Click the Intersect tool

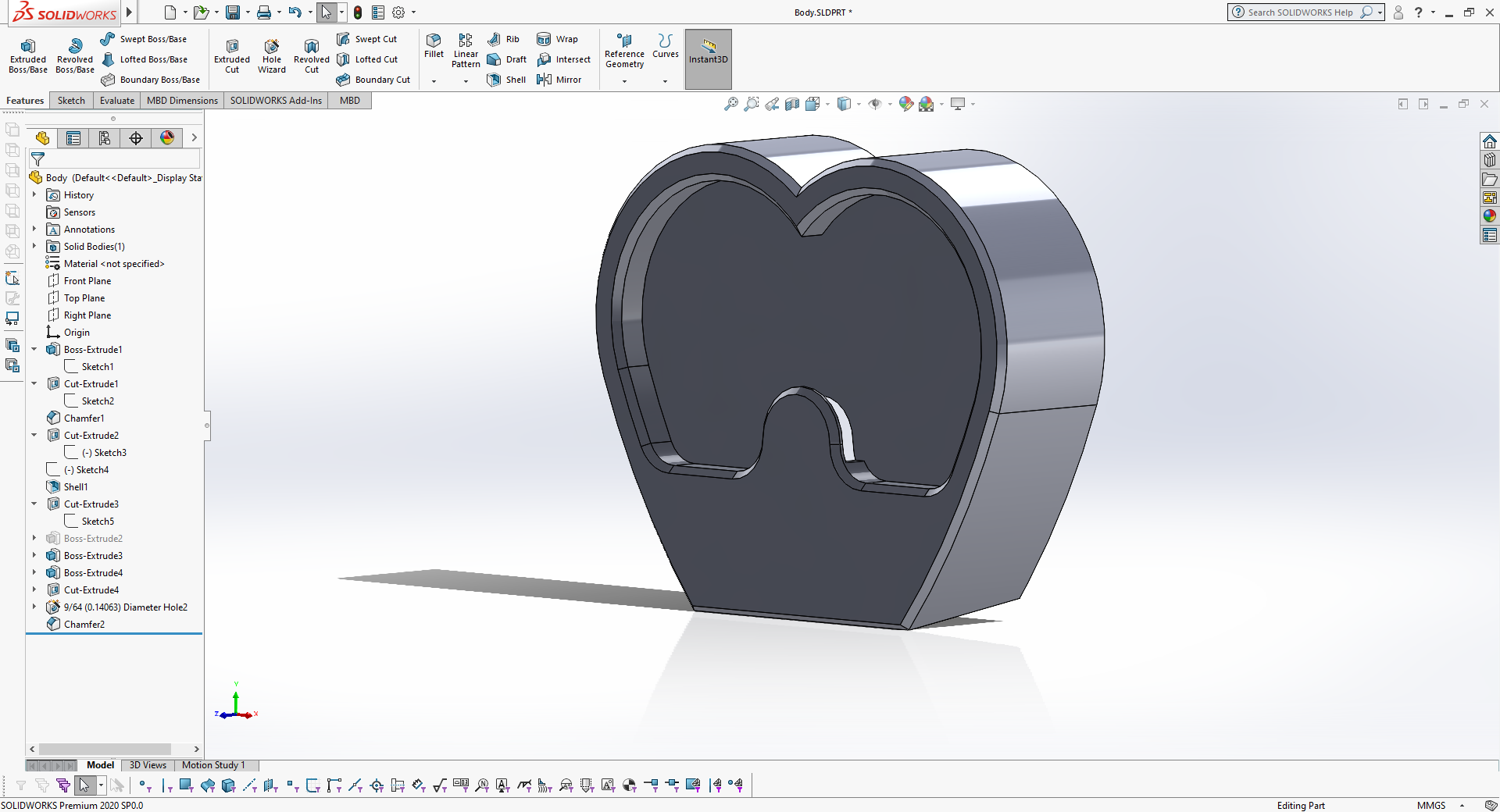coord(563,59)
